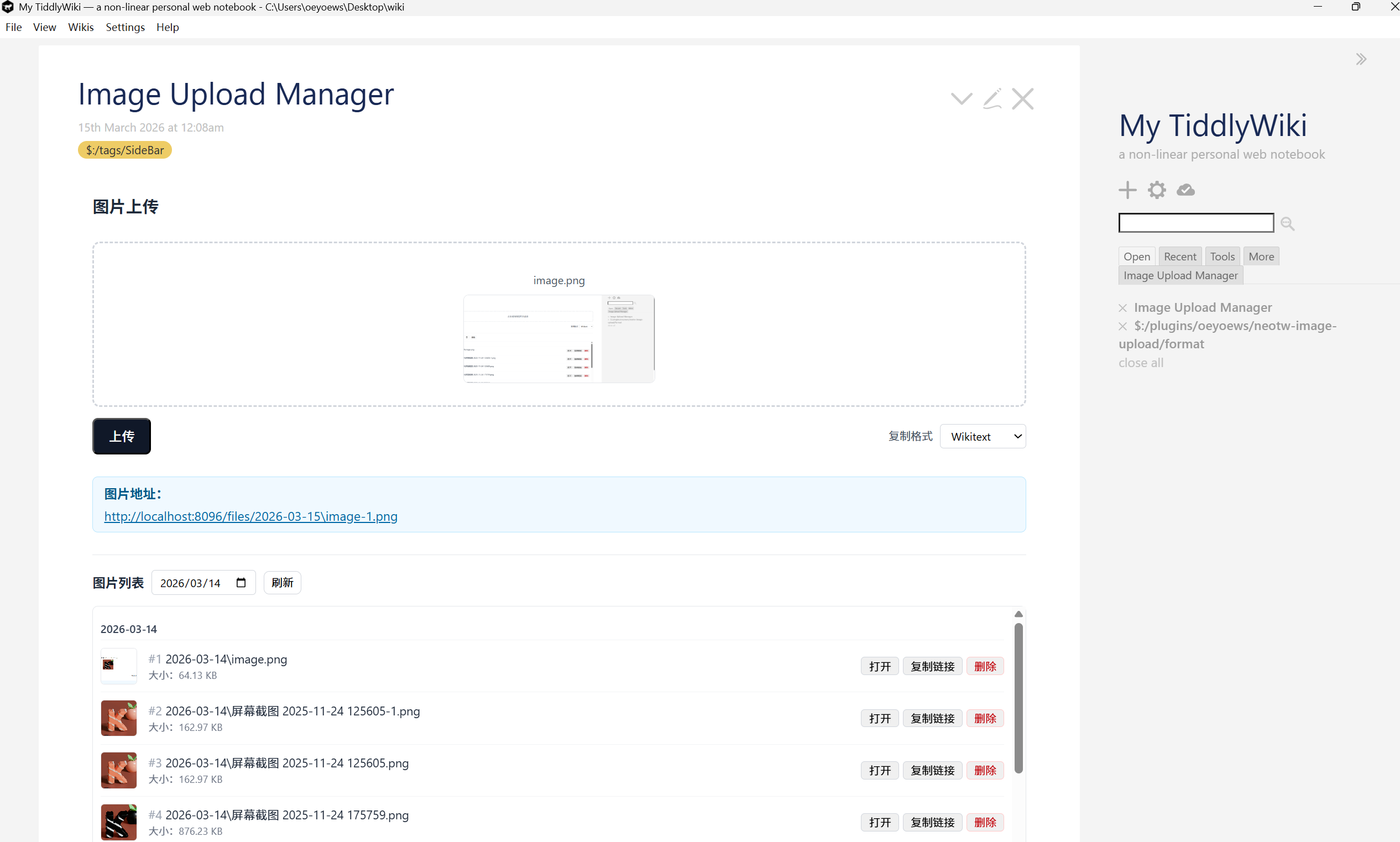Open calendar picker icon in date field
1400x842 pixels.
(x=241, y=583)
